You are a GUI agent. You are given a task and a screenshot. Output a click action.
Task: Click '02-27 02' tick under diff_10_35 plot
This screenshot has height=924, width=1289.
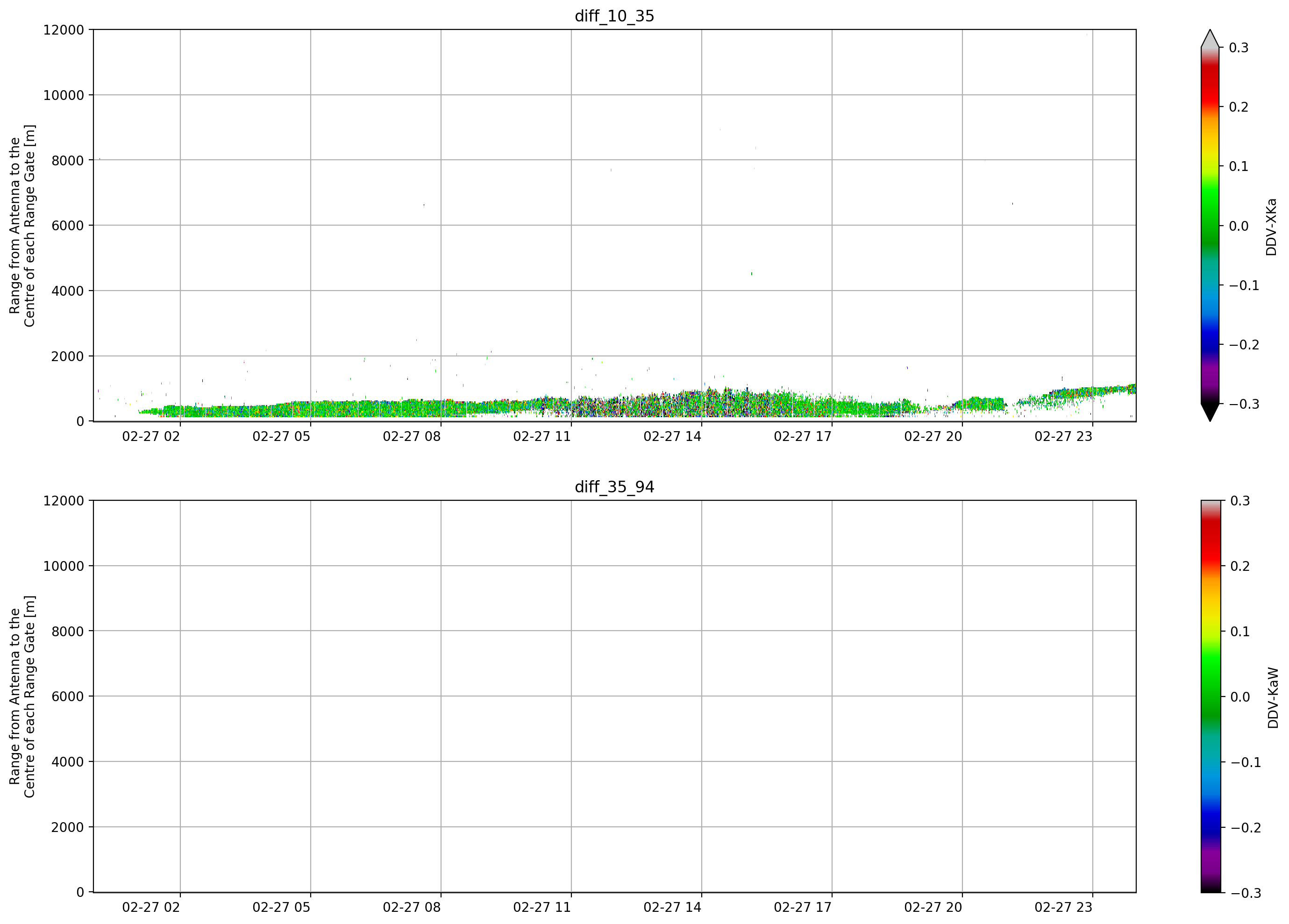151,436
